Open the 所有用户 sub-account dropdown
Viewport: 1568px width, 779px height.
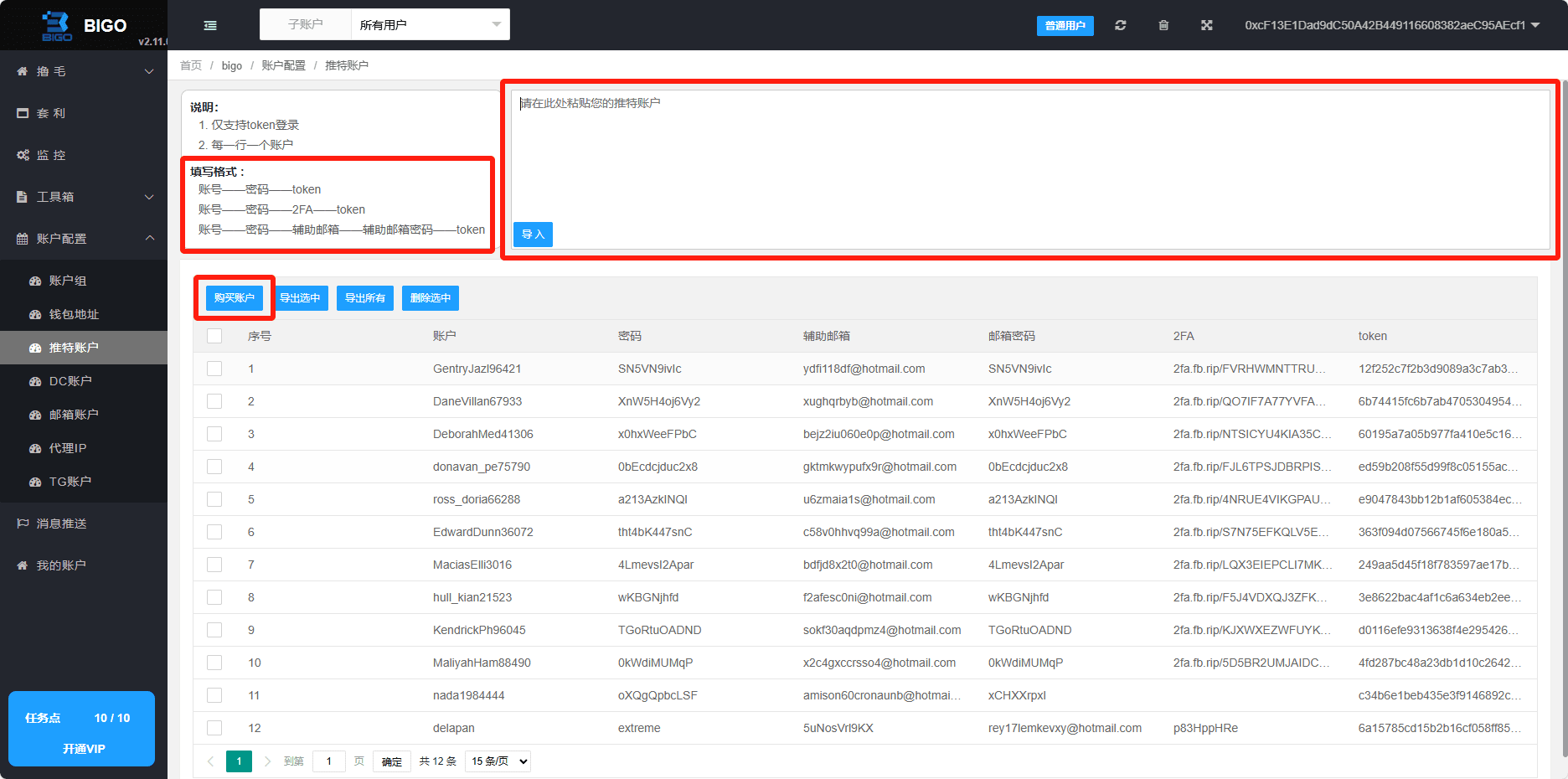pos(430,24)
